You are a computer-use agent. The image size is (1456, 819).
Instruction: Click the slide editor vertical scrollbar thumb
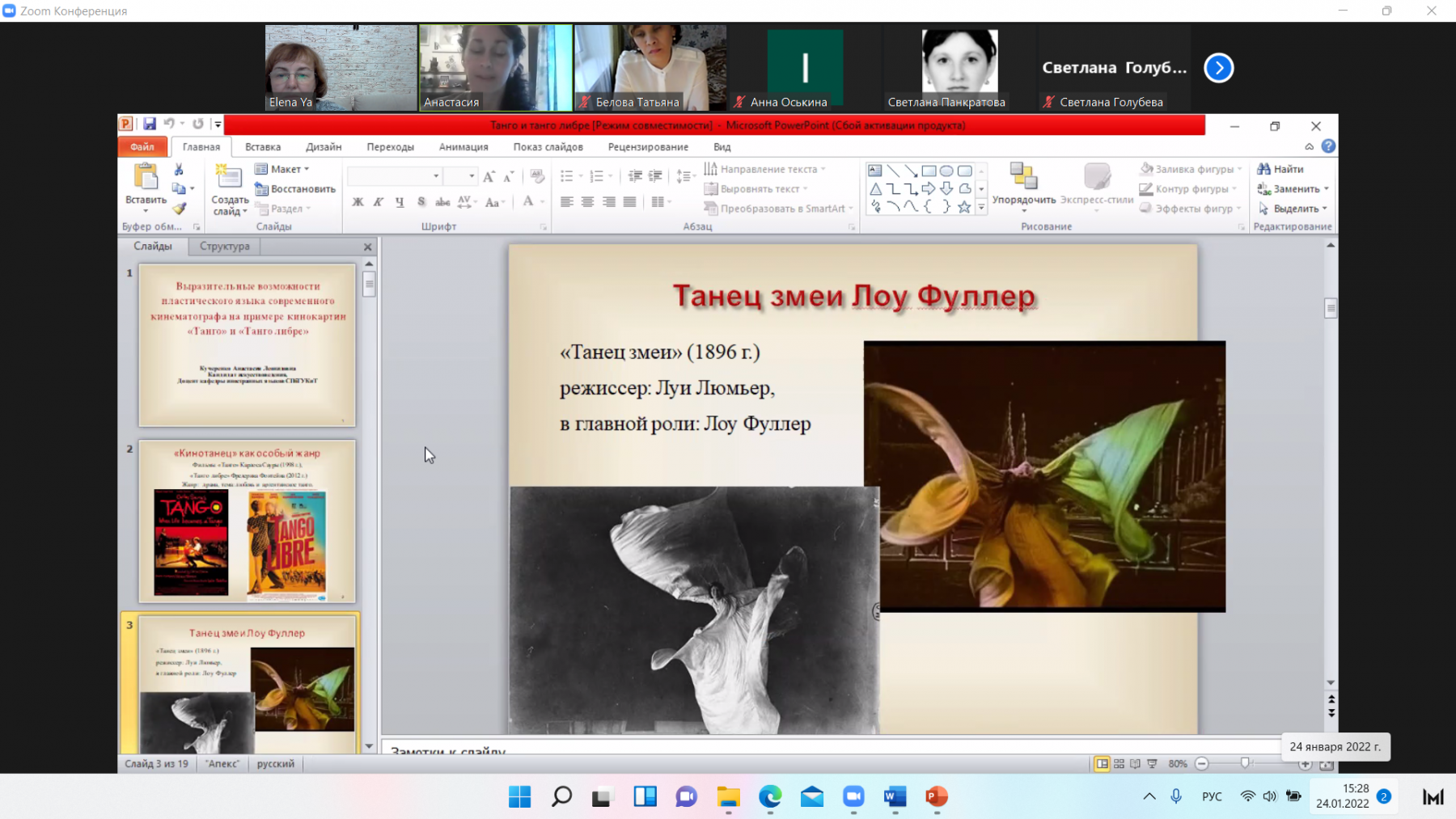point(1331,308)
